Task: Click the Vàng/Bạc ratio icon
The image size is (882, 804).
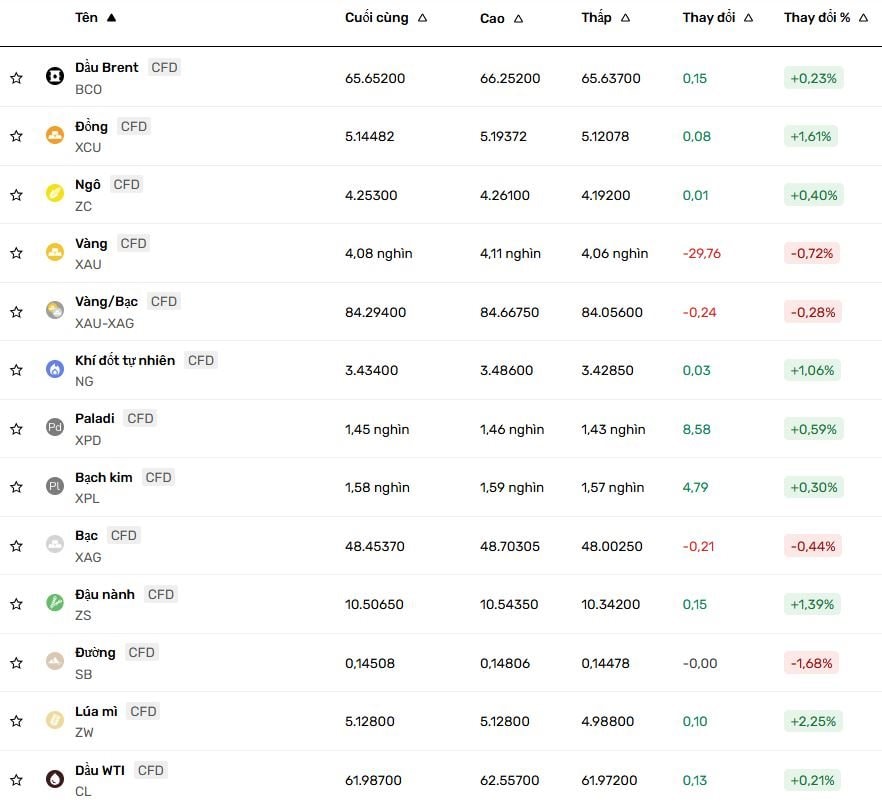Action: click(55, 311)
